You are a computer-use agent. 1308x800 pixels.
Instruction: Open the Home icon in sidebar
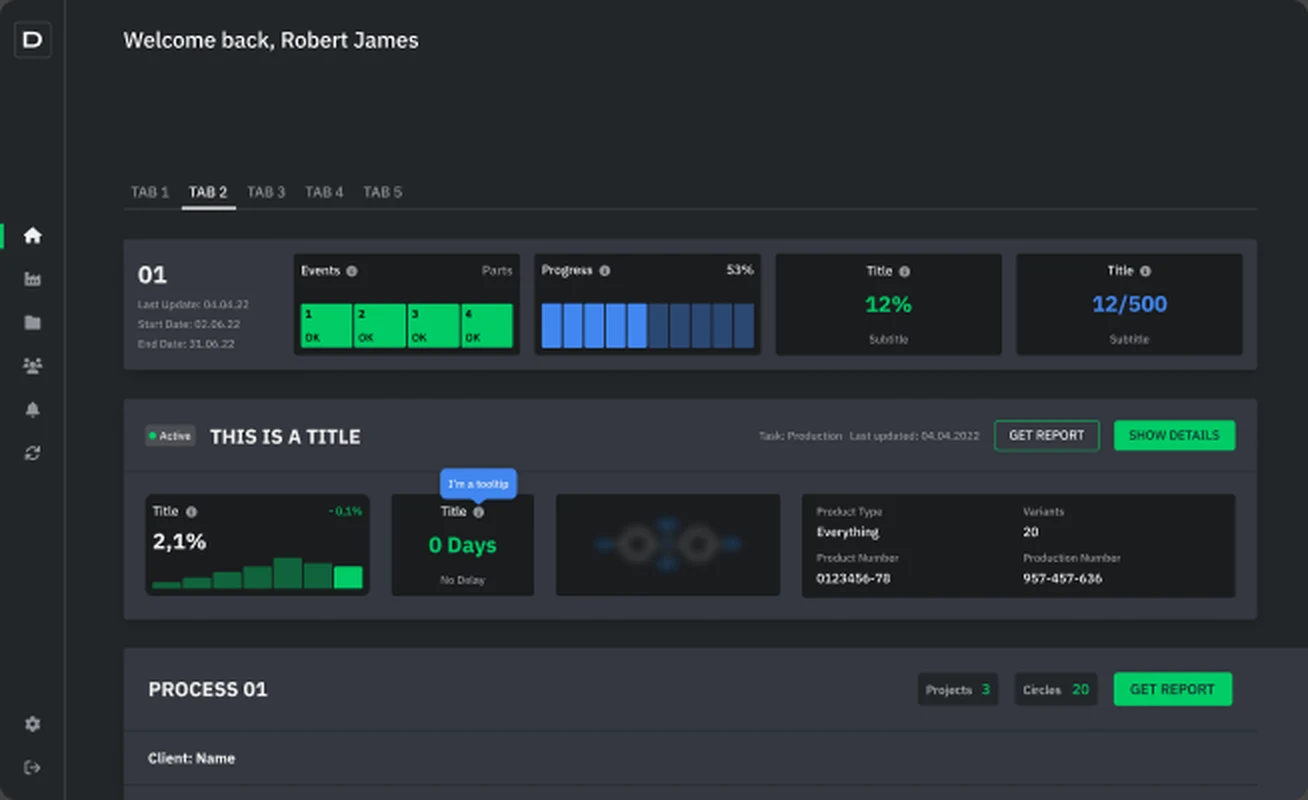[x=33, y=236]
